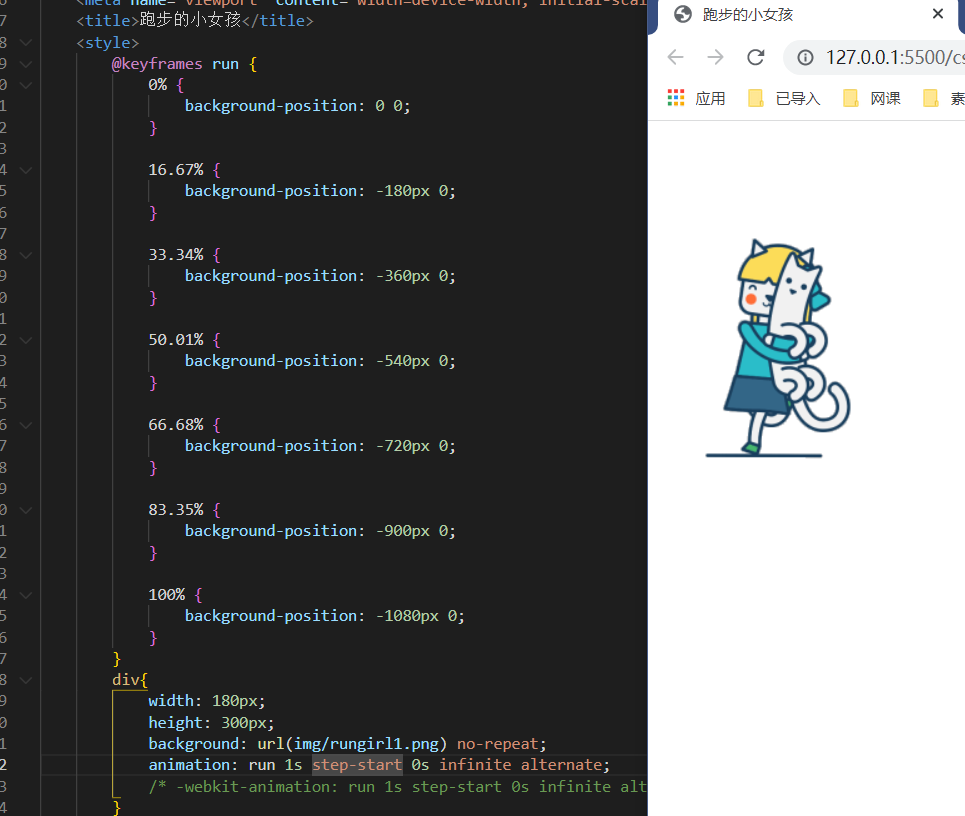Collapse the style tag fold arrow
965x816 pixels.
coord(26,42)
